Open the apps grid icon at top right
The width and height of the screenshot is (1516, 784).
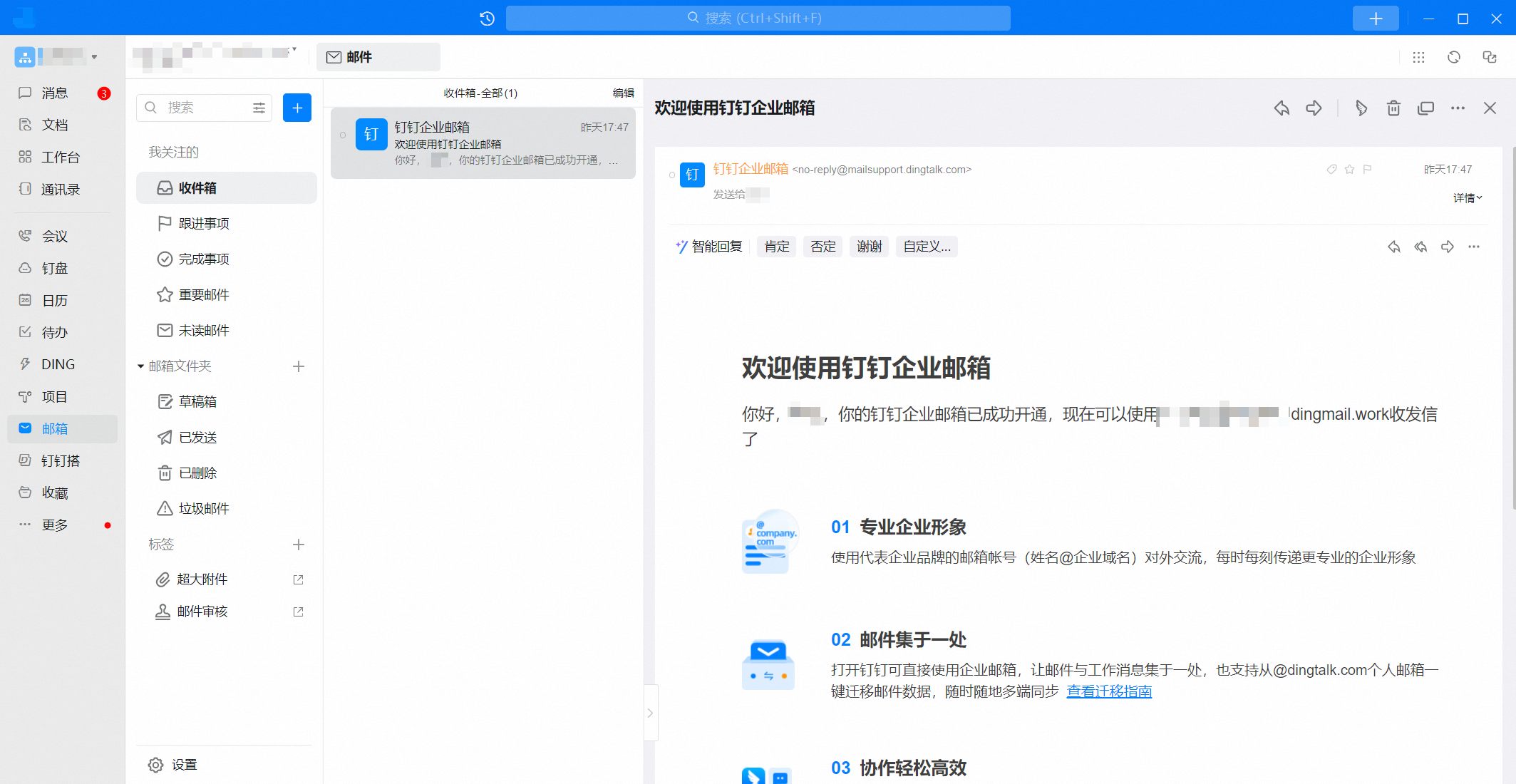(1418, 58)
